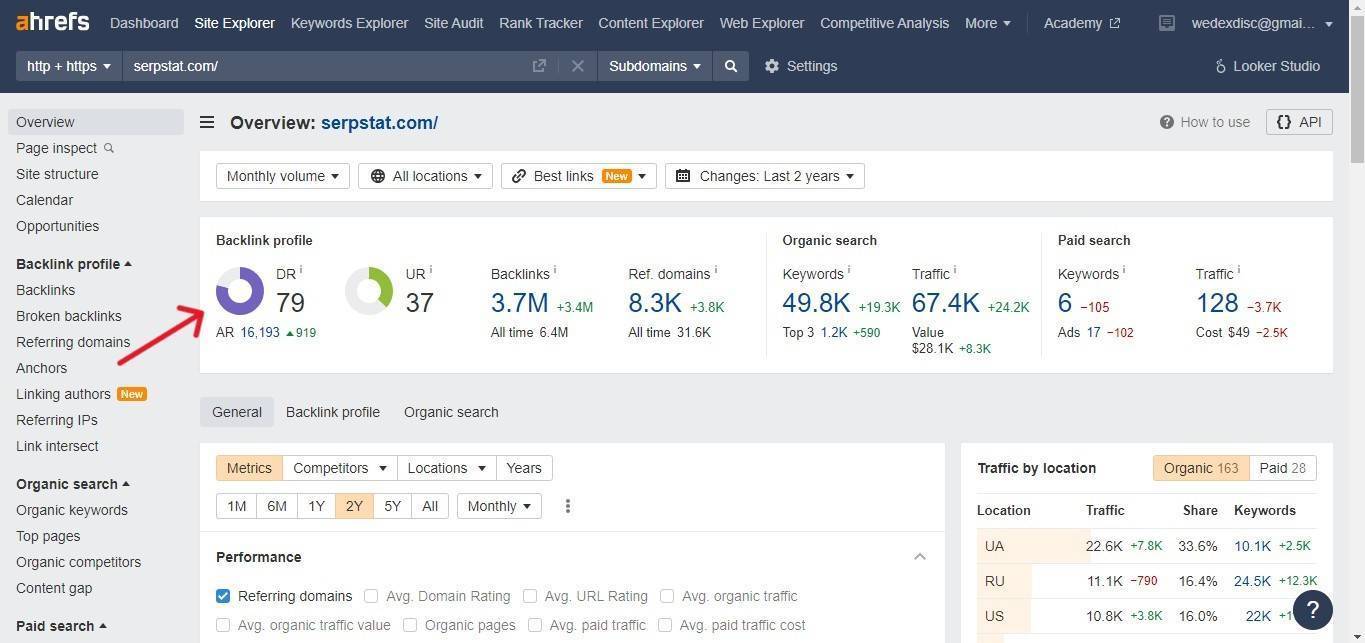The height and width of the screenshot is (643, 1365).
Task: Enable Avg. paid traffic checkbox
Action: (535, 625)
